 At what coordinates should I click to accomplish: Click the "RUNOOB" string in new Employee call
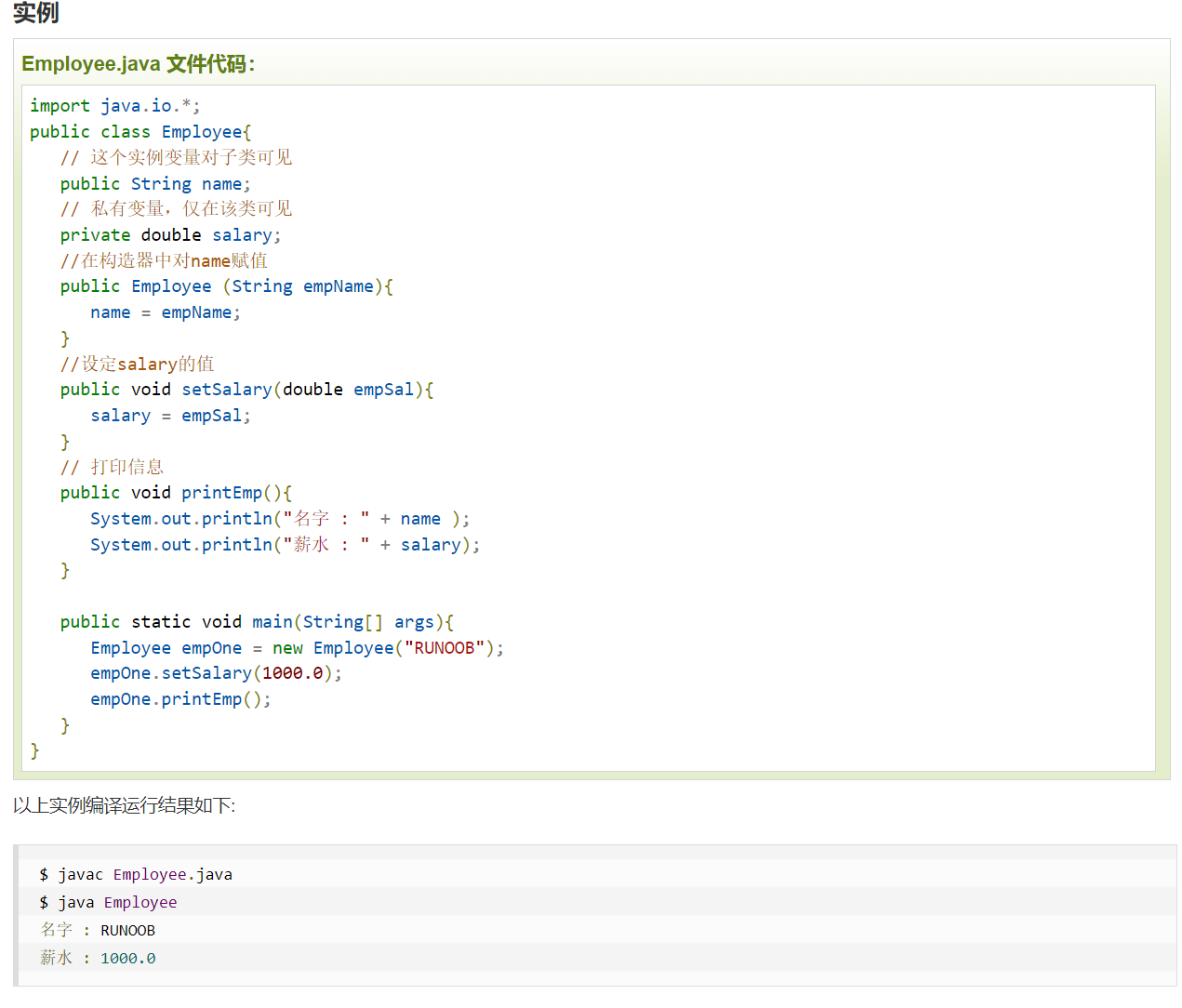(x=445, y=648)
